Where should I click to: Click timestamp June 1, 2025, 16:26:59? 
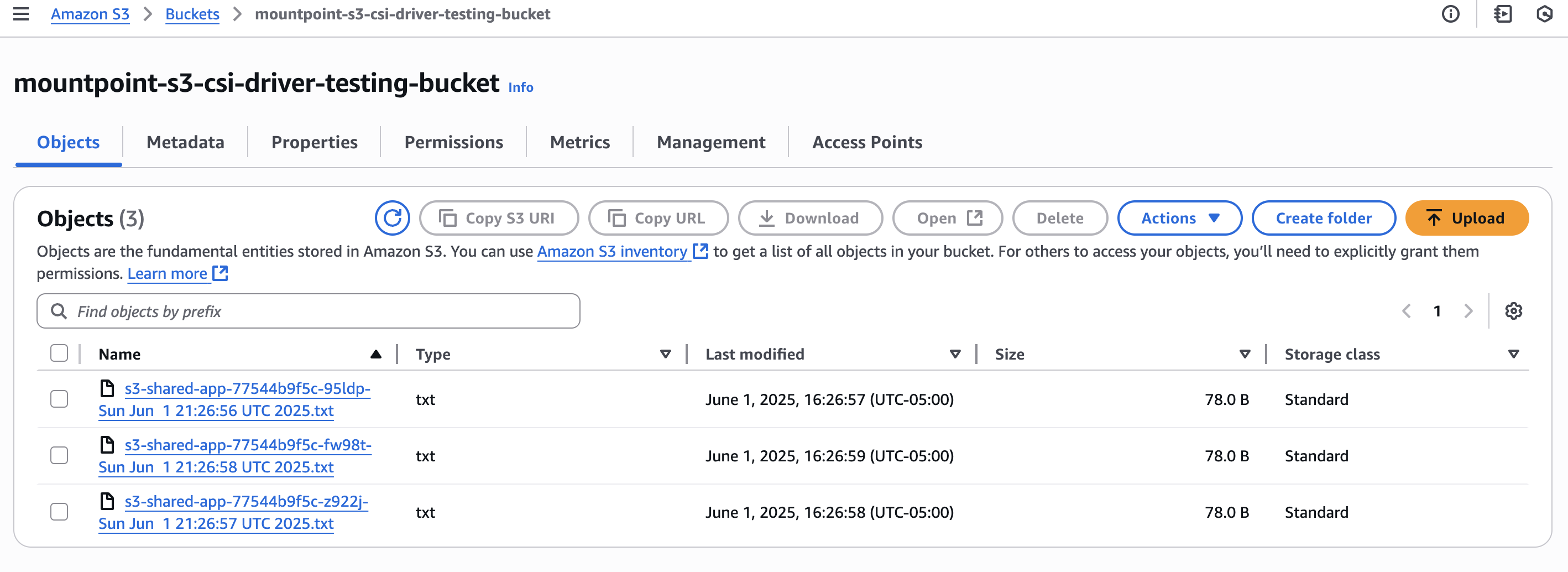[830, 456]
